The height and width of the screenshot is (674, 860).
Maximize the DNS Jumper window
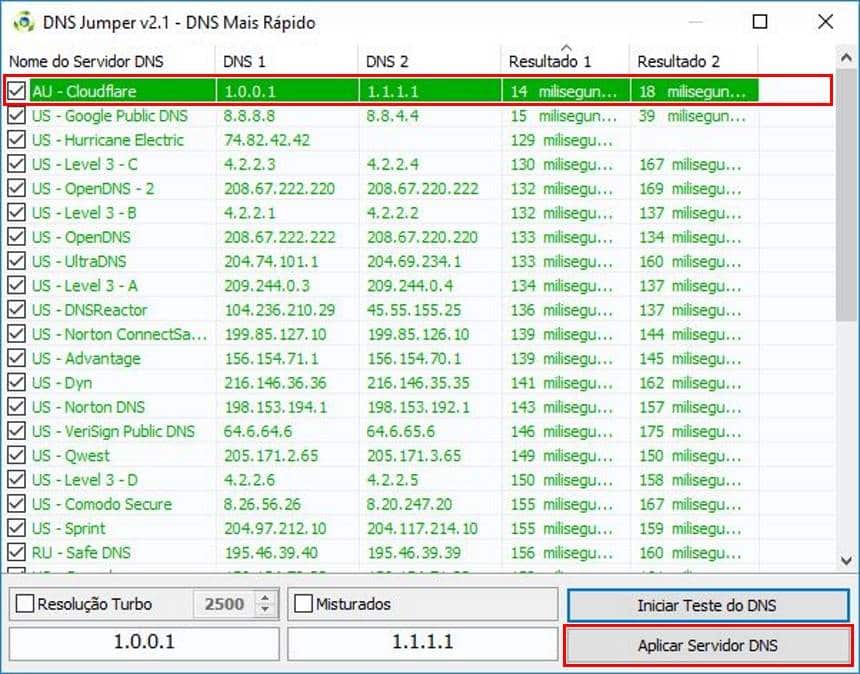(x=760, y=22)
